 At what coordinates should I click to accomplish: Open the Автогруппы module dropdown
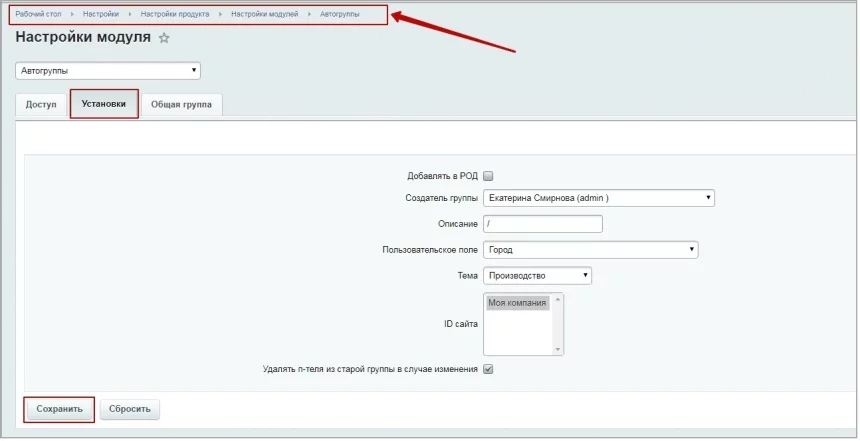108,71
